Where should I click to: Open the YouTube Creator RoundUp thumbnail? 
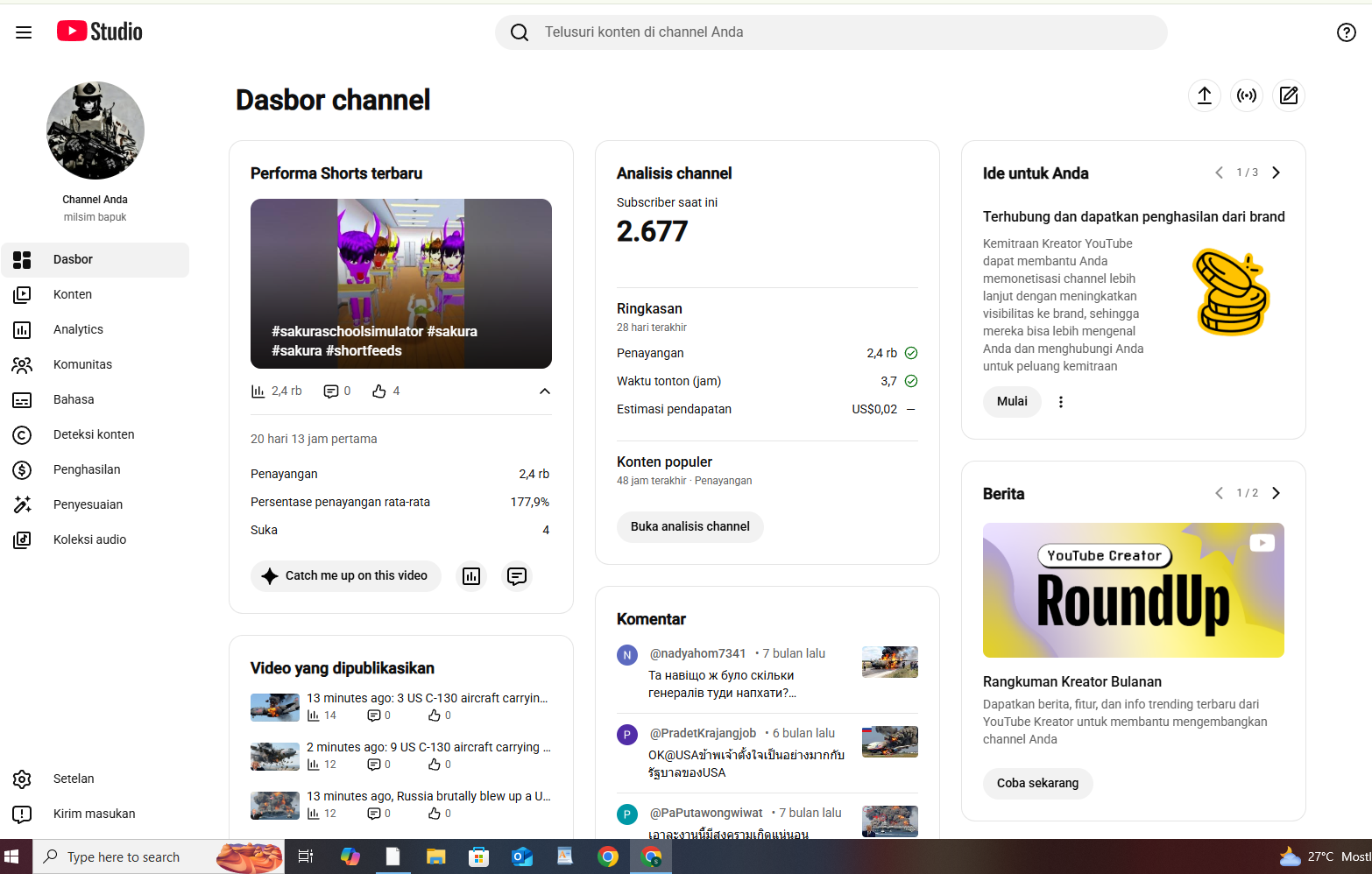click(x=1134, y=590)
